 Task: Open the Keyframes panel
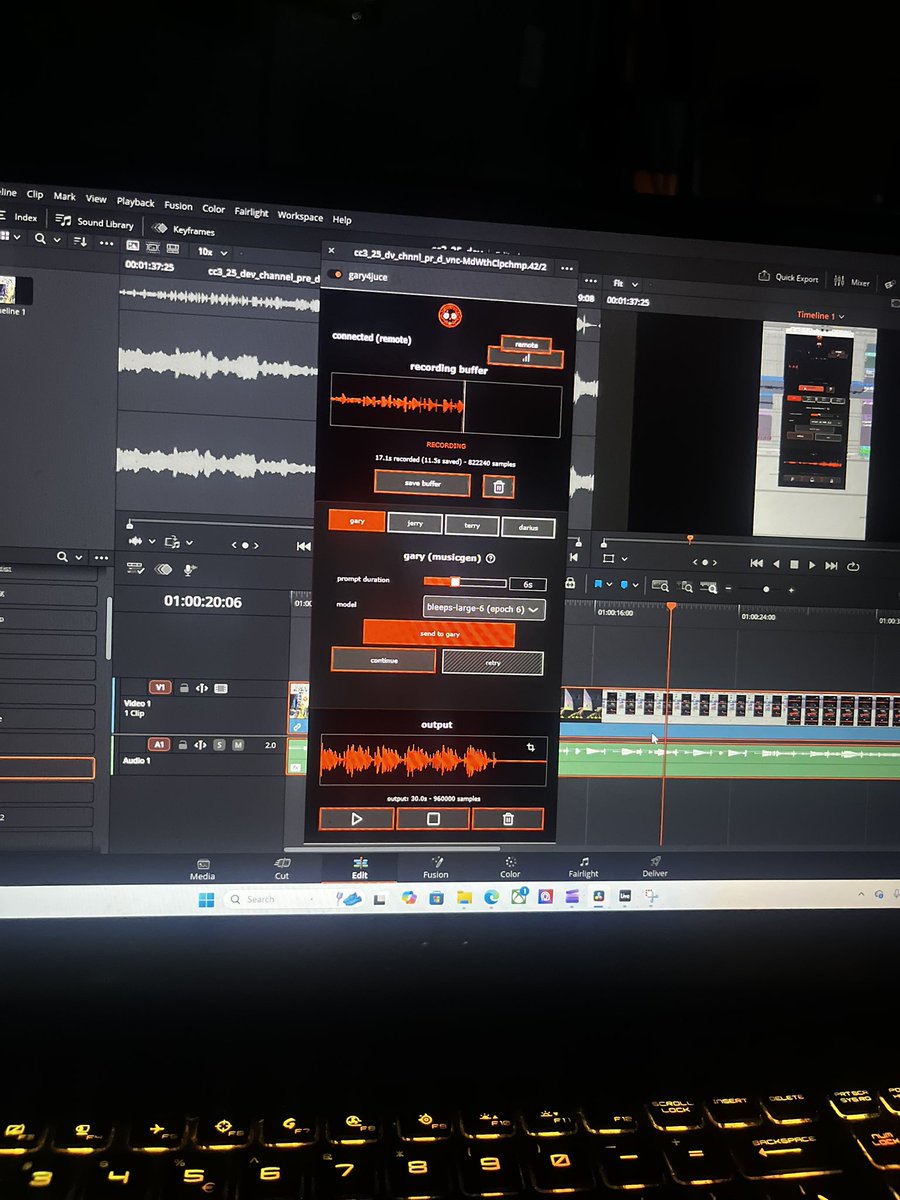(183, 229)
